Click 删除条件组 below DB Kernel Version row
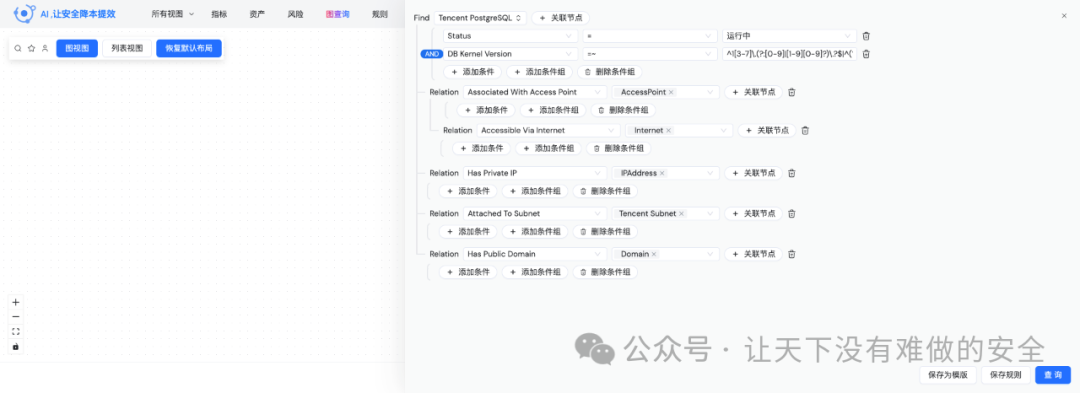This screenshot has width=1080, height=393. point(609,72)
